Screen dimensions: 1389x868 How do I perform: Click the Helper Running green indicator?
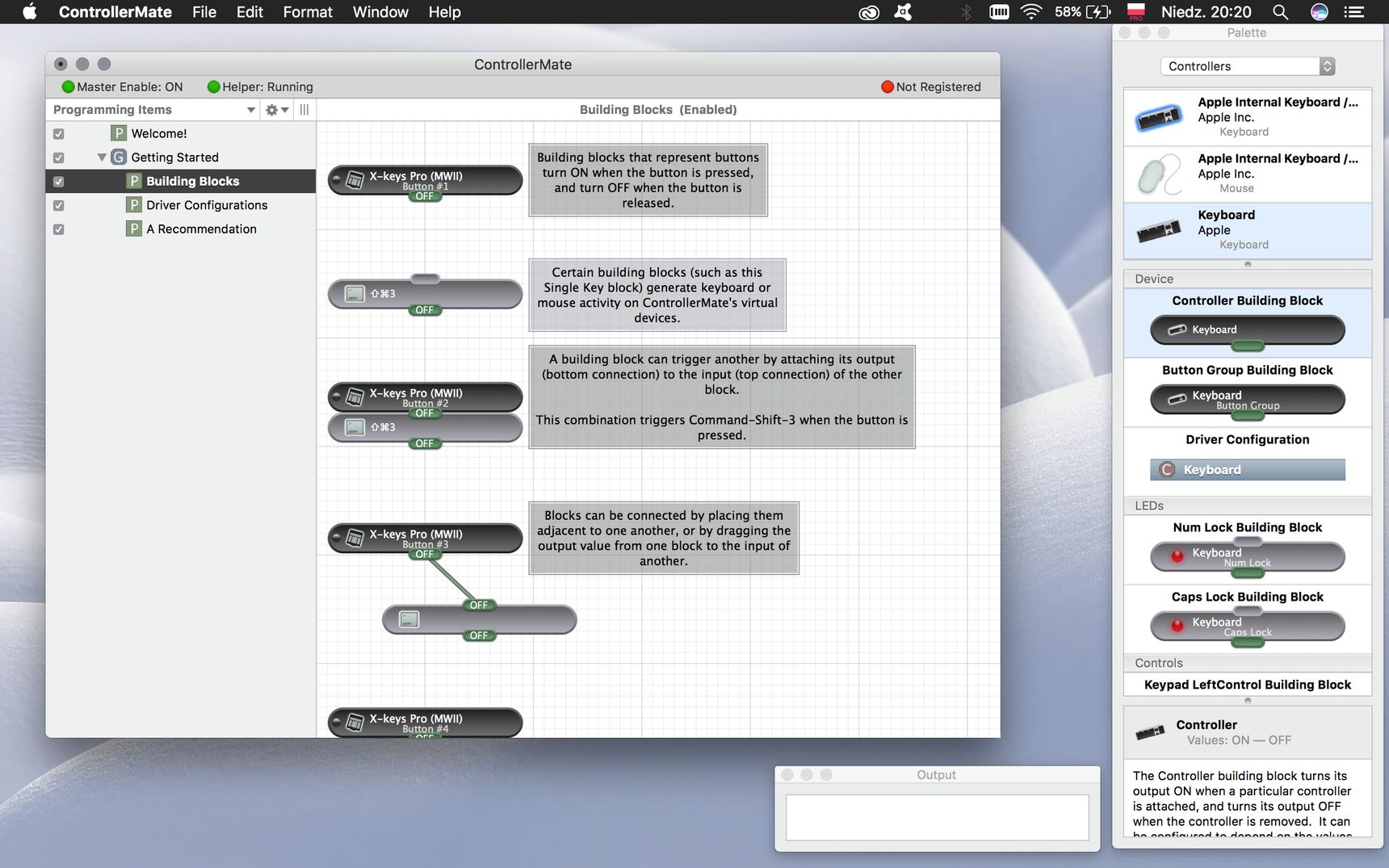point(213,87)
